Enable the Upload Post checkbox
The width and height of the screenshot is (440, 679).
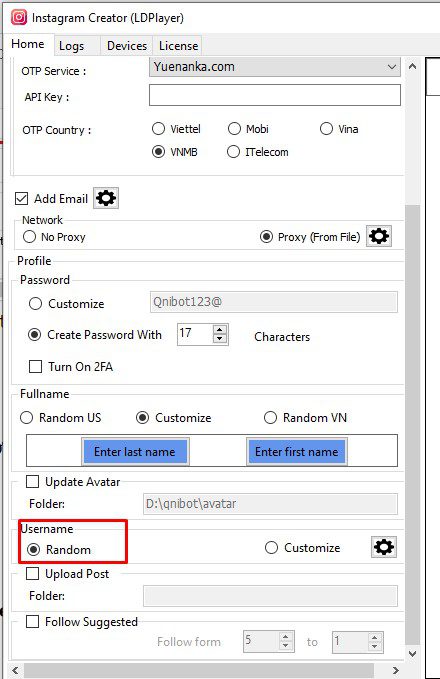click(x=33, y=574)
